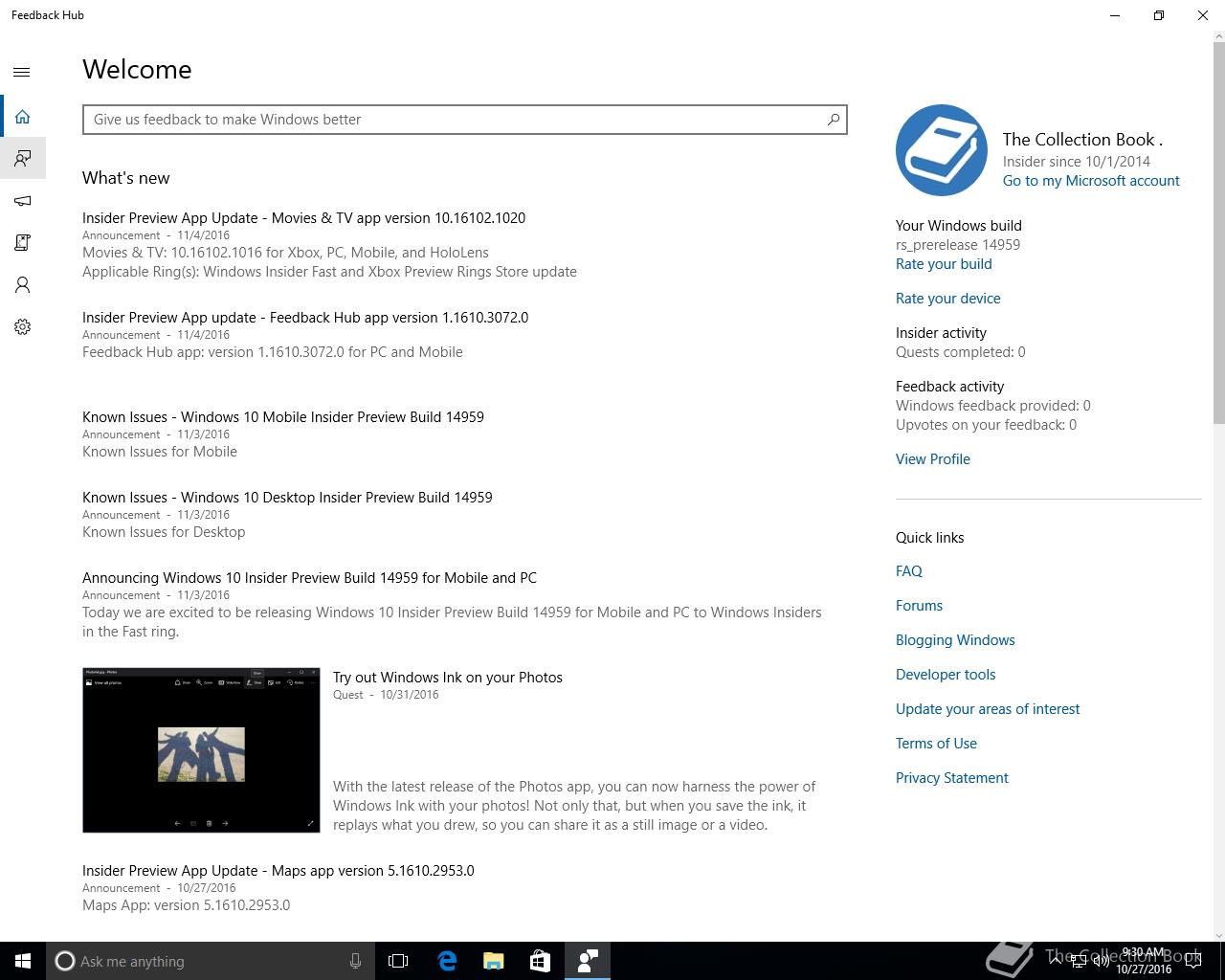Open Maps app version 5.1610.2953.0 announcement

[x=278, y=871]
